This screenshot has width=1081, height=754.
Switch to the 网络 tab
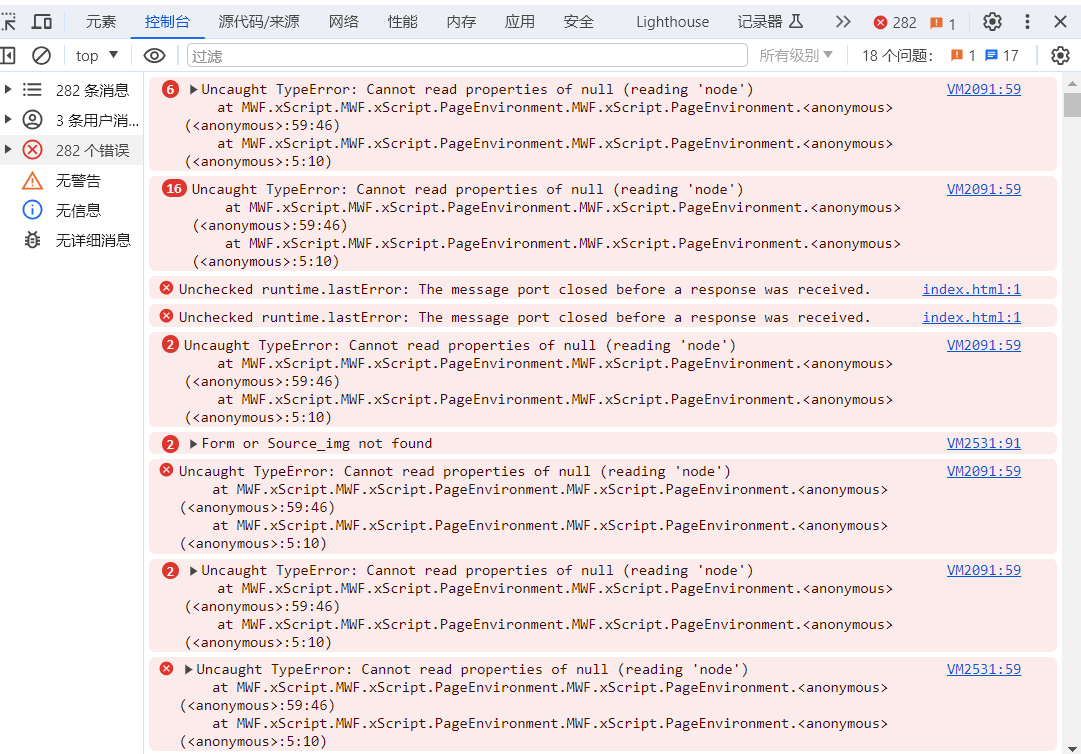coord(344,22)
